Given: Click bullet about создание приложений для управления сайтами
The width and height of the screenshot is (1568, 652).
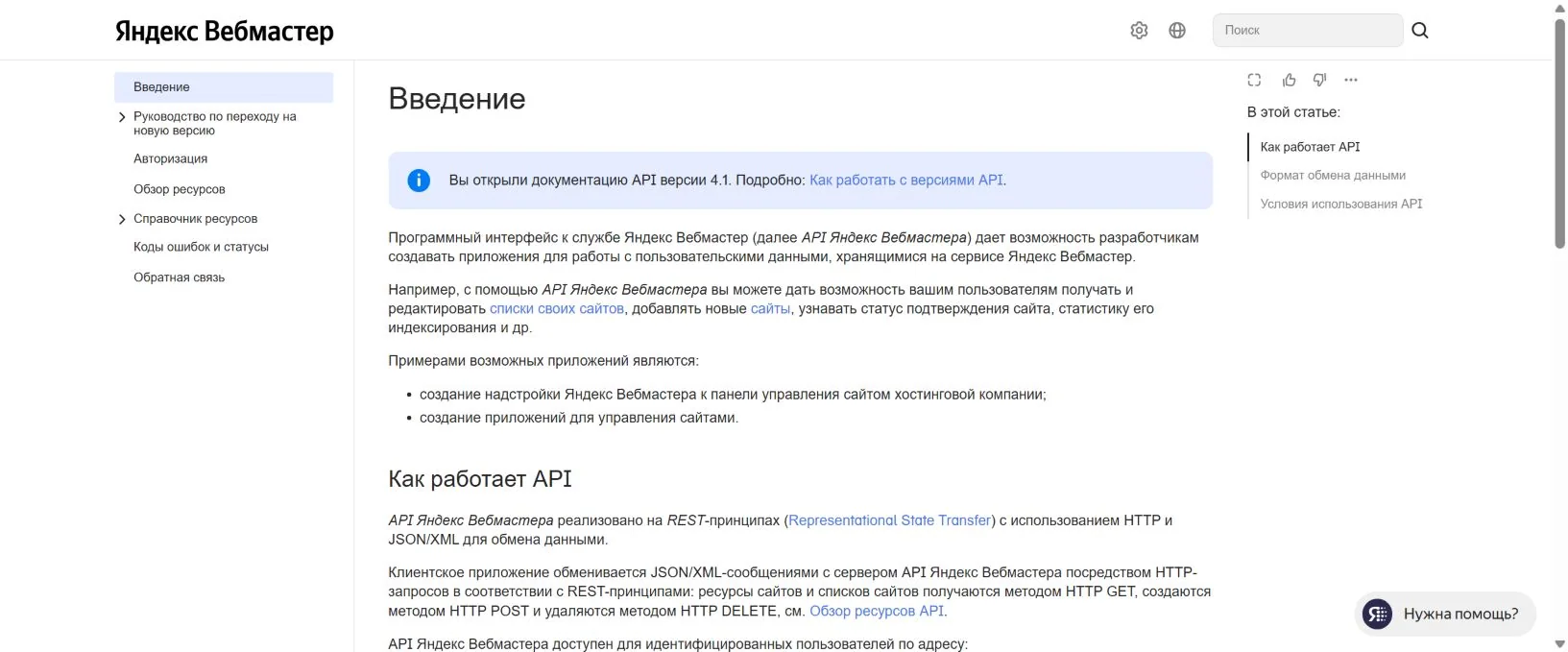Looking at the screenshot, I should click(x=579, y=418).
